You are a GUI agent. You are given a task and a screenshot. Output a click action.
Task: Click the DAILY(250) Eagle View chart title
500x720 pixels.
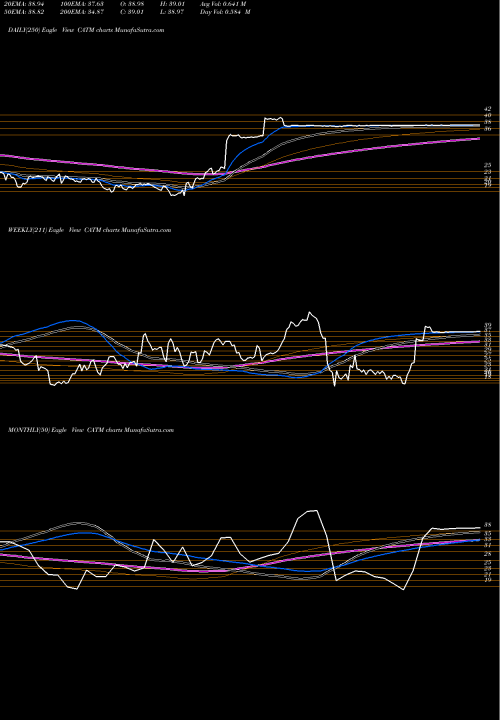(86, 30)
